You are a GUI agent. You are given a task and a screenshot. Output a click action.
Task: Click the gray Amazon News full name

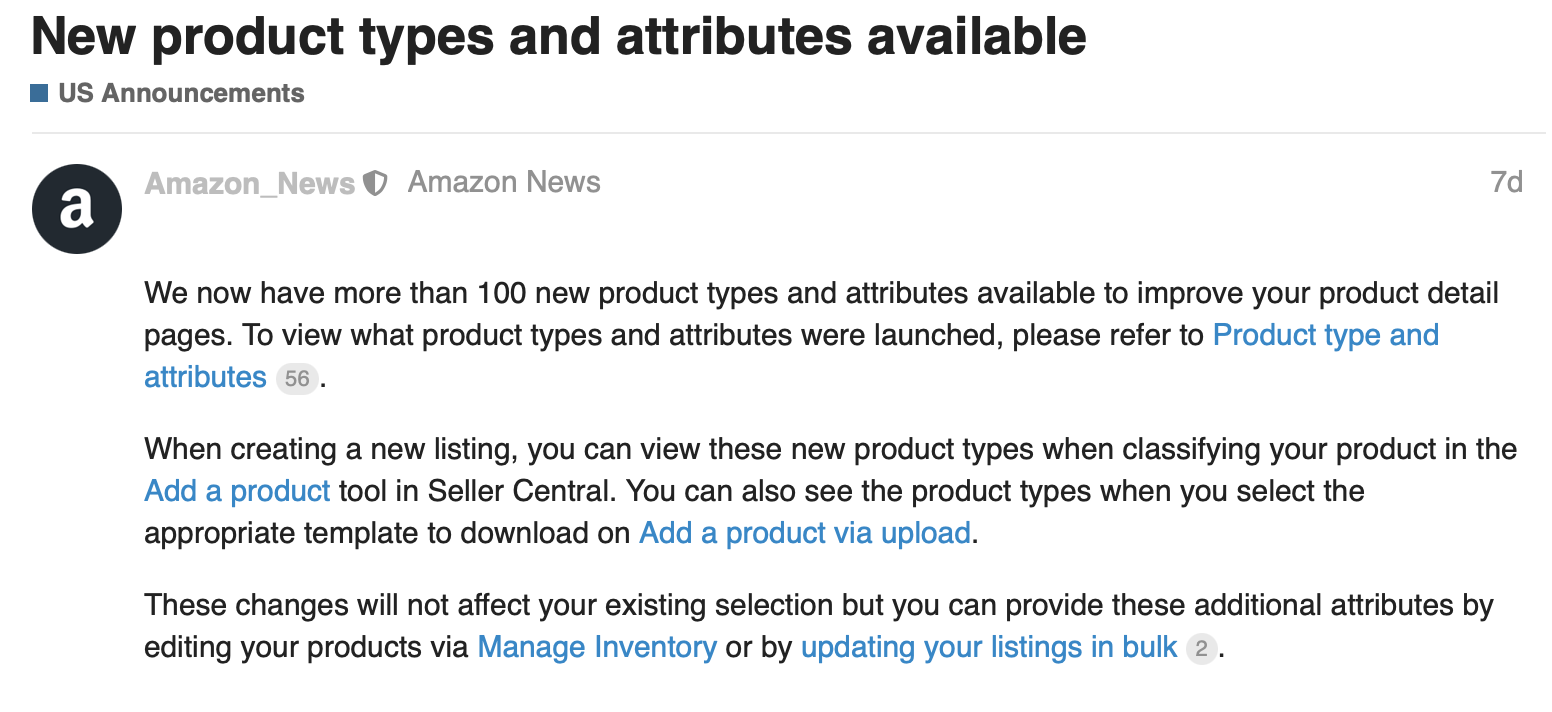click(504, 182)
